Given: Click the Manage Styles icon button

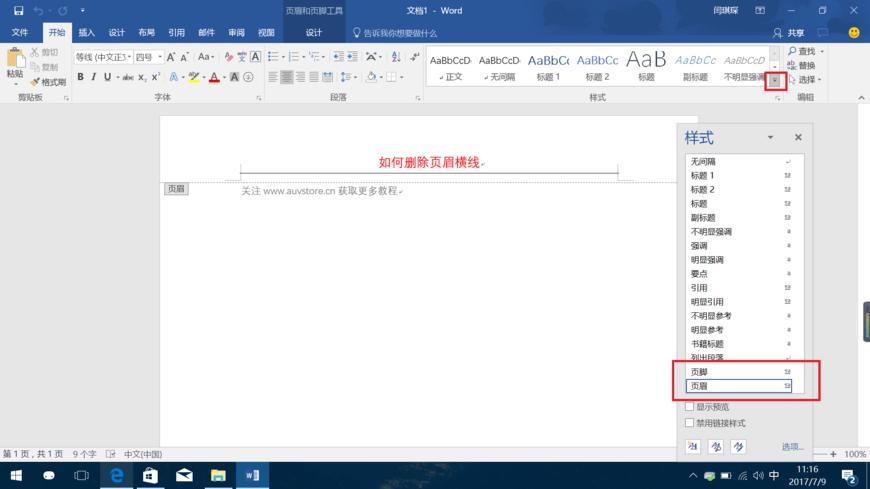Looking at the screenshot, I should click(738, 446).
